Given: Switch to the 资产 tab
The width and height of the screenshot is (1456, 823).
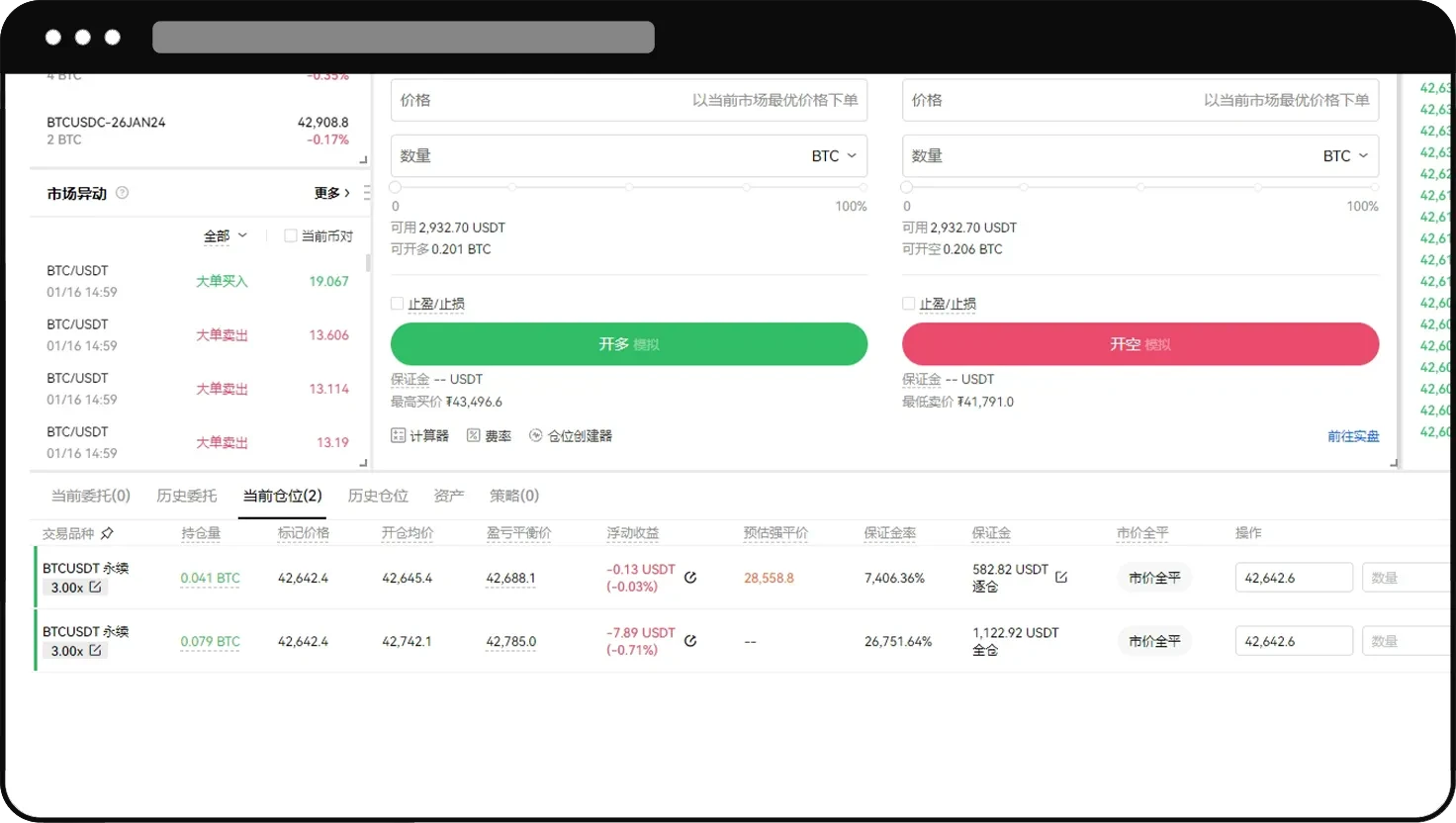Looking at the screenshot, I should [x=448, y=496].
